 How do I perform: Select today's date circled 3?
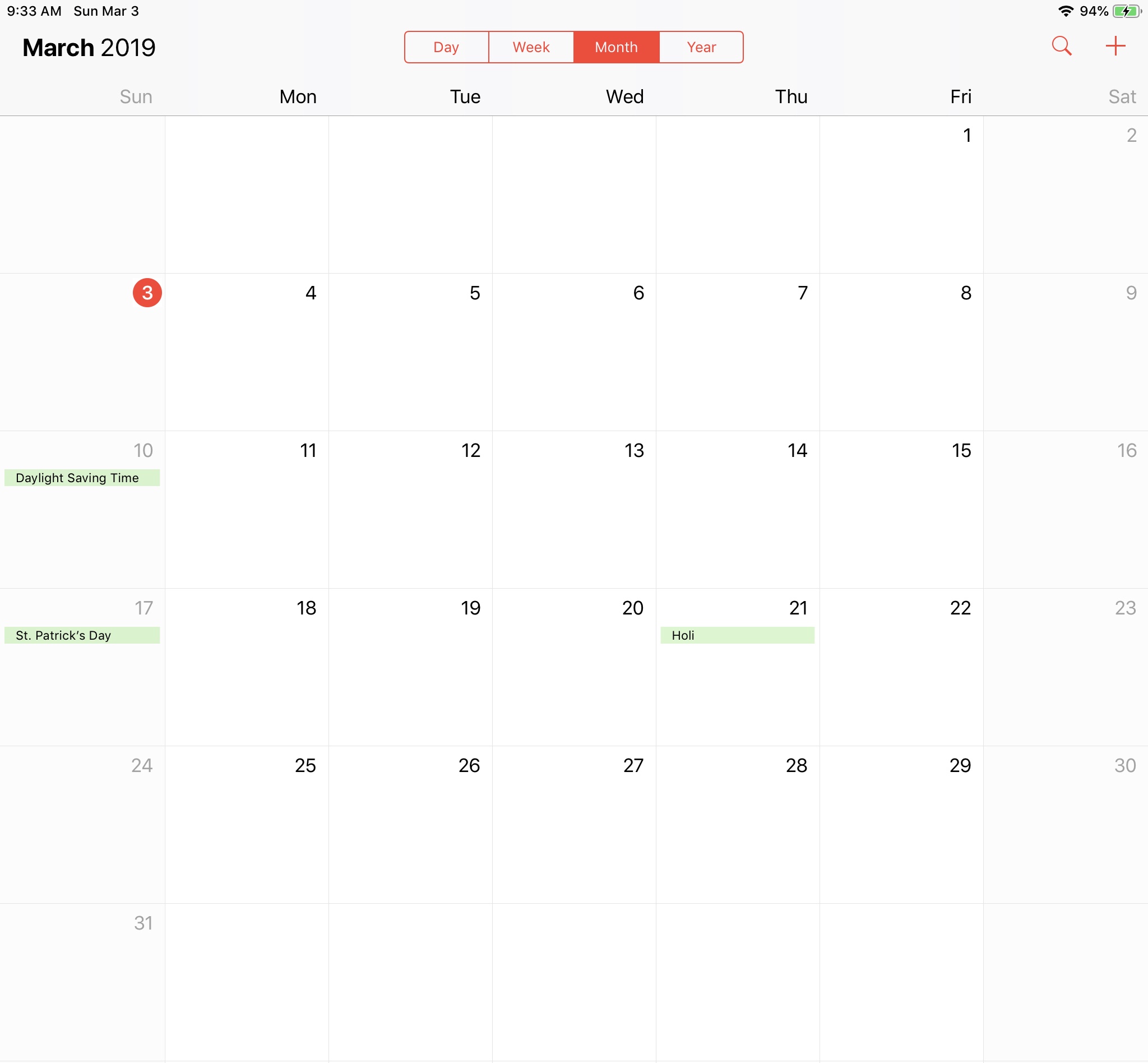pos(147,293)
